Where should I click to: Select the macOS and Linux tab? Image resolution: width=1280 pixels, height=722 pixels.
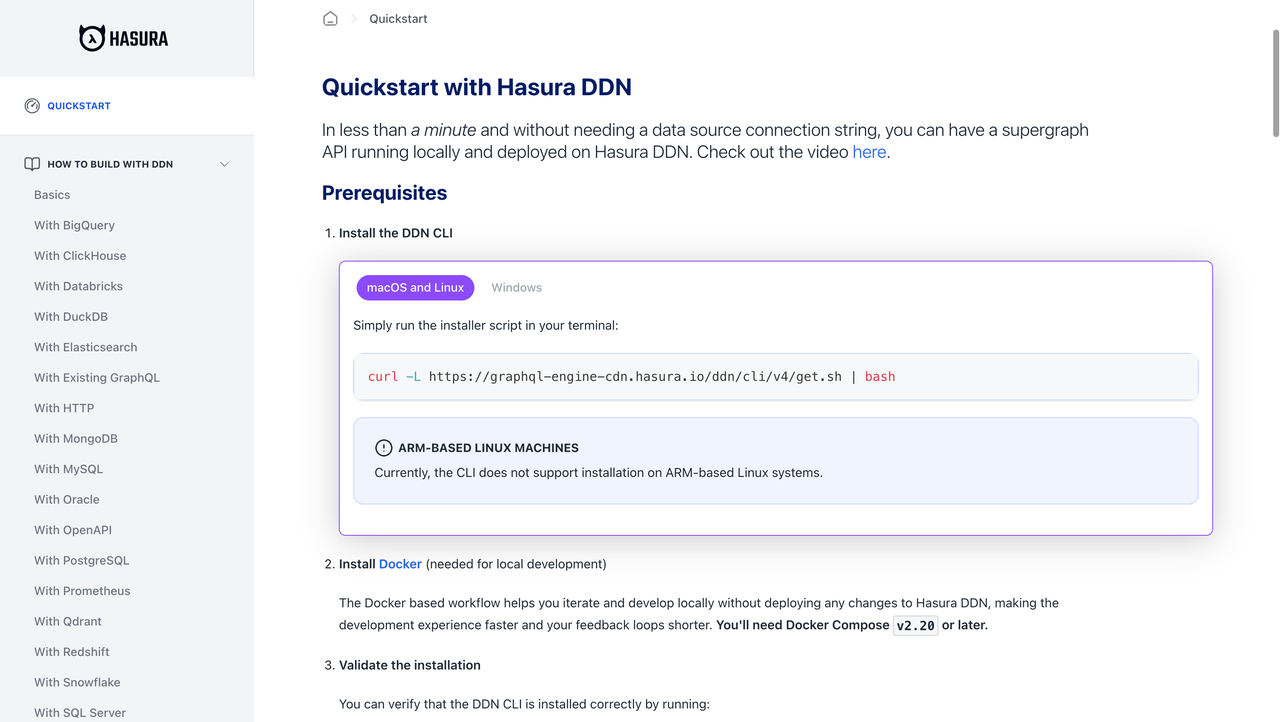coord(415,287)
